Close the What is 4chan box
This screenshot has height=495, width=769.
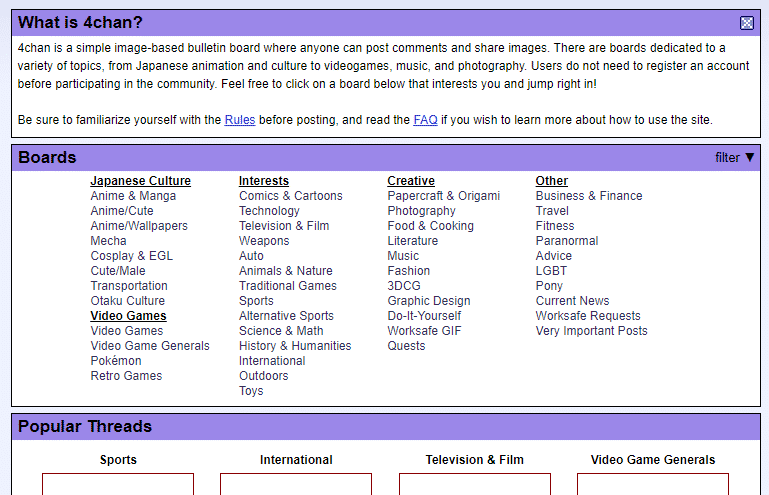pos(746,23)
